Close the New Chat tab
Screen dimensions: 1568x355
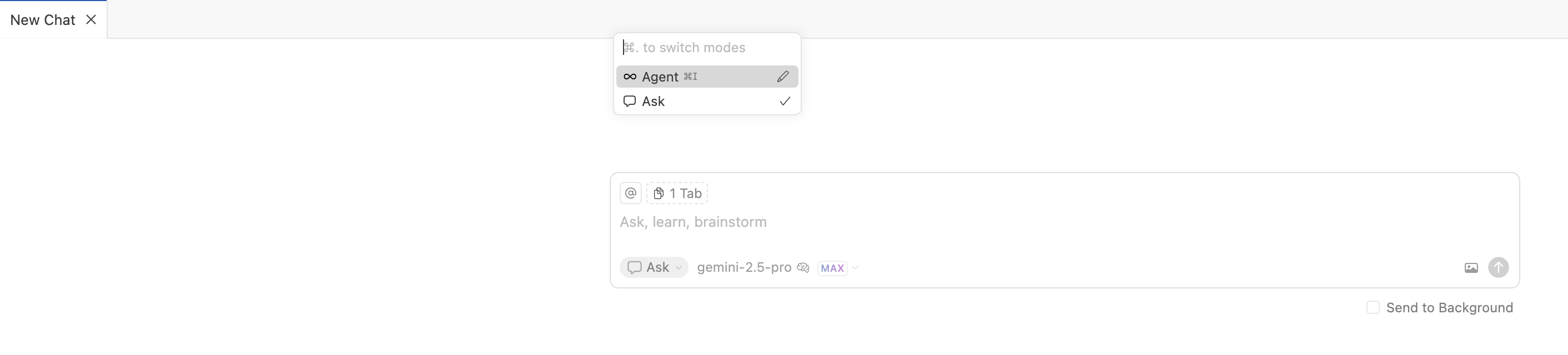pos(91,19)
